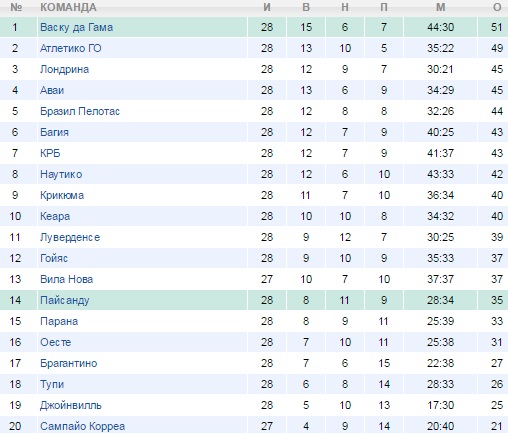Select the Брагантино team link

(x=68, y=363)
